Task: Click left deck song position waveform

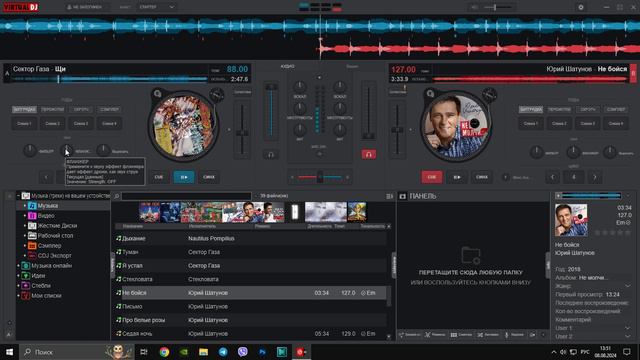Action: click(x=109, y=79)
